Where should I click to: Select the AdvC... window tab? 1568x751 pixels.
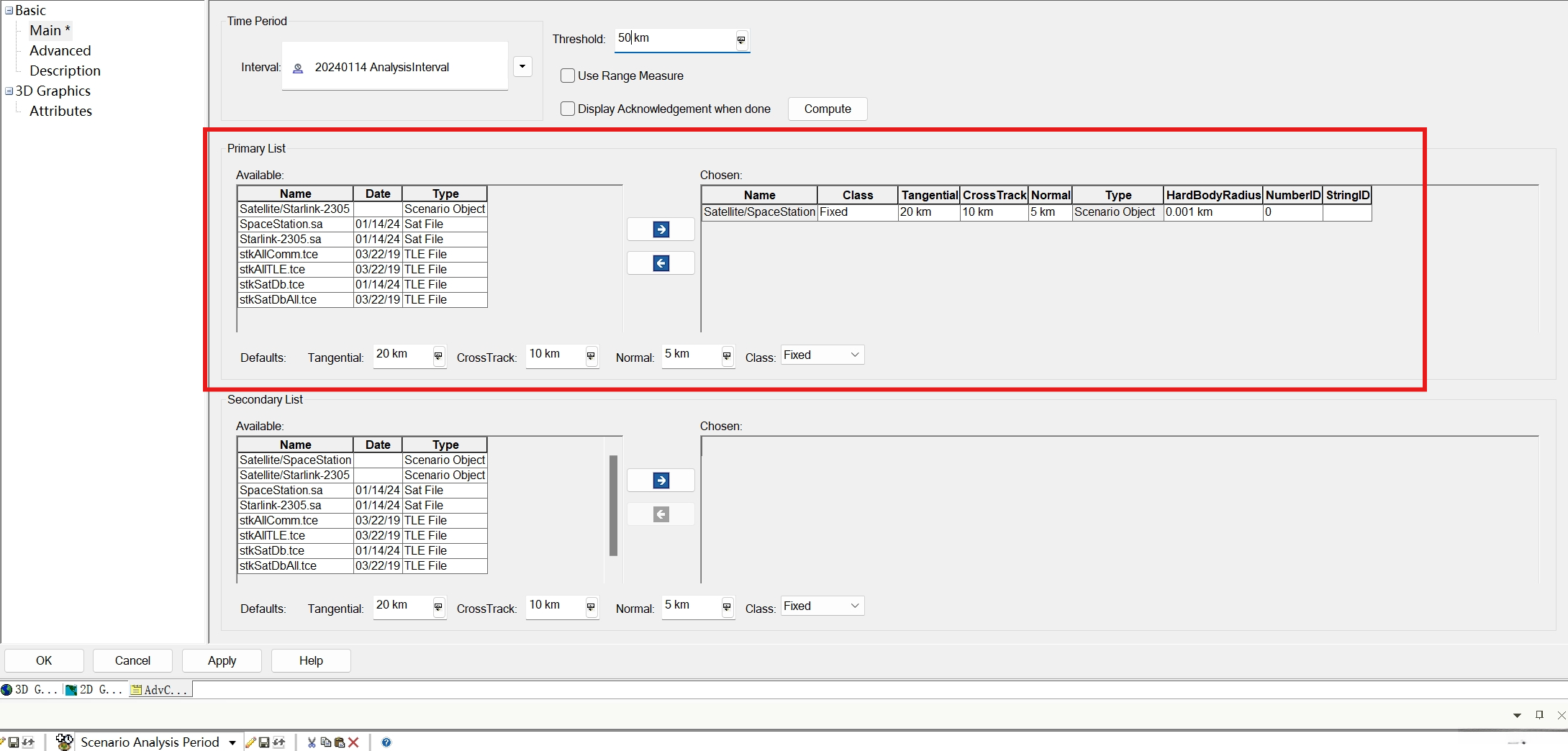[x=160, y=690]
